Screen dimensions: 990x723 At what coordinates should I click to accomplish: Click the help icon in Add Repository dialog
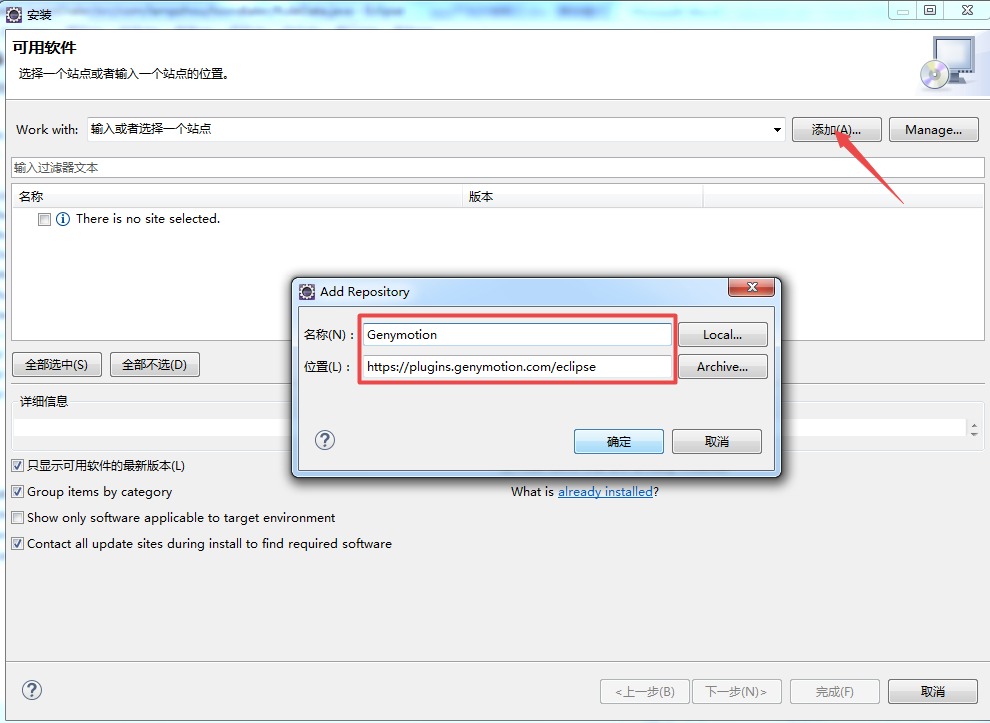(325, 440)
